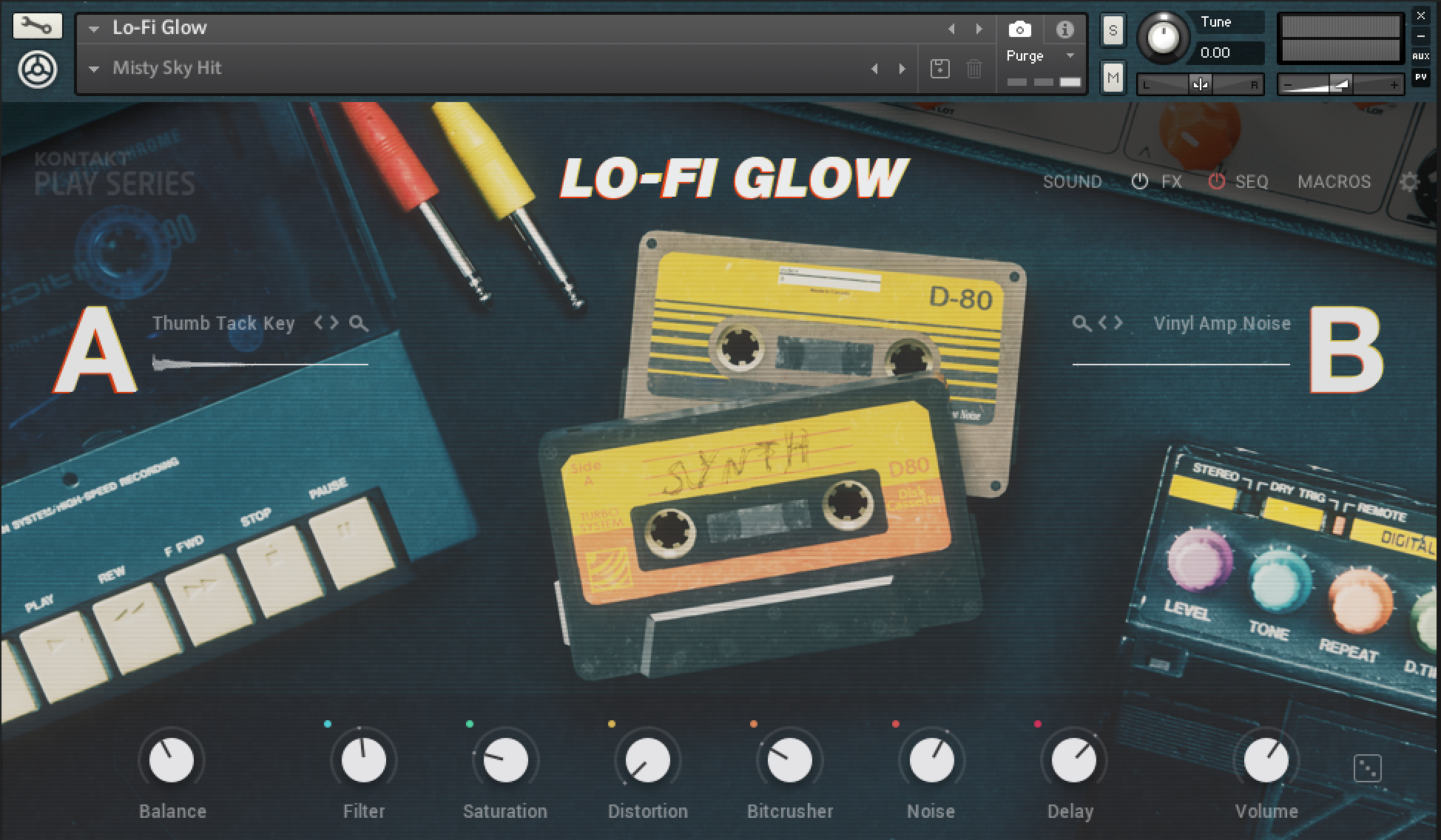Switch to the SOUND page
This screenshot has width=1441, height=840.
click(1072, 181)
